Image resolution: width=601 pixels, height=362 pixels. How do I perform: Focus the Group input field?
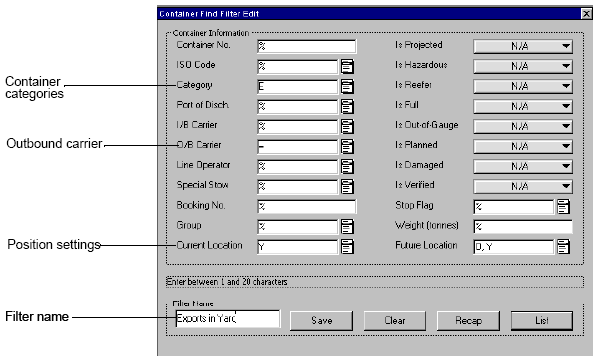coord(298,226)
